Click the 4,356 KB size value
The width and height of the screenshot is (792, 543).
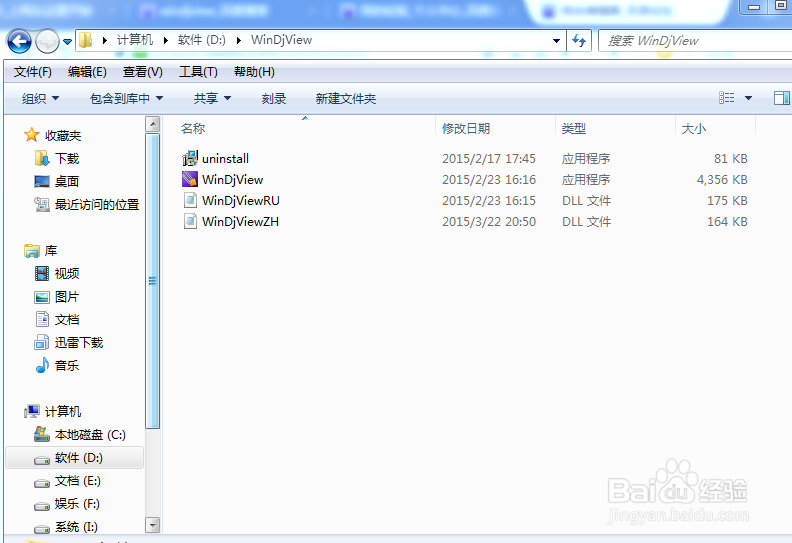point(722,180)
